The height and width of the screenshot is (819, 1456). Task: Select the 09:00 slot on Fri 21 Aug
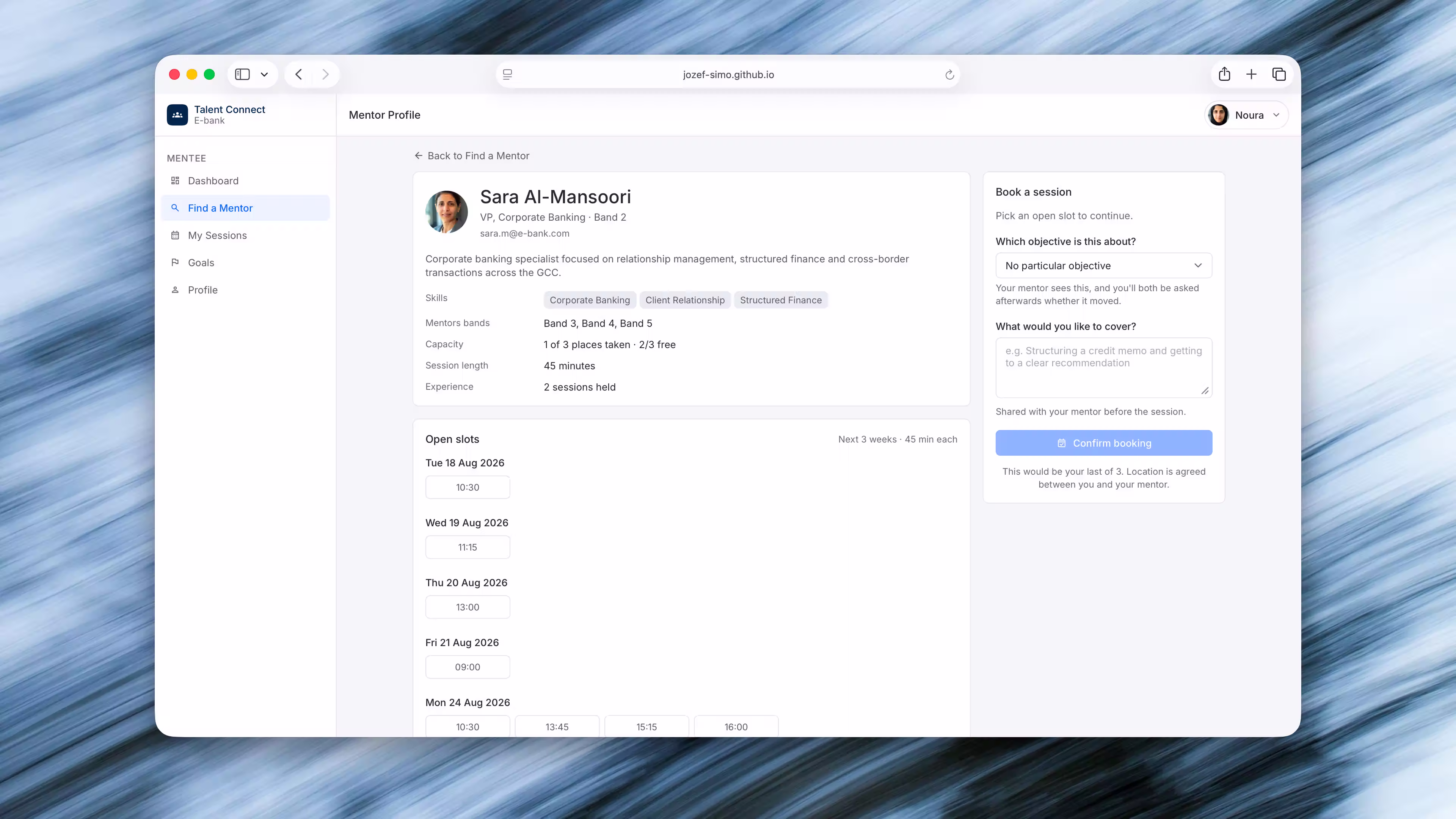[x=468, y=667]
